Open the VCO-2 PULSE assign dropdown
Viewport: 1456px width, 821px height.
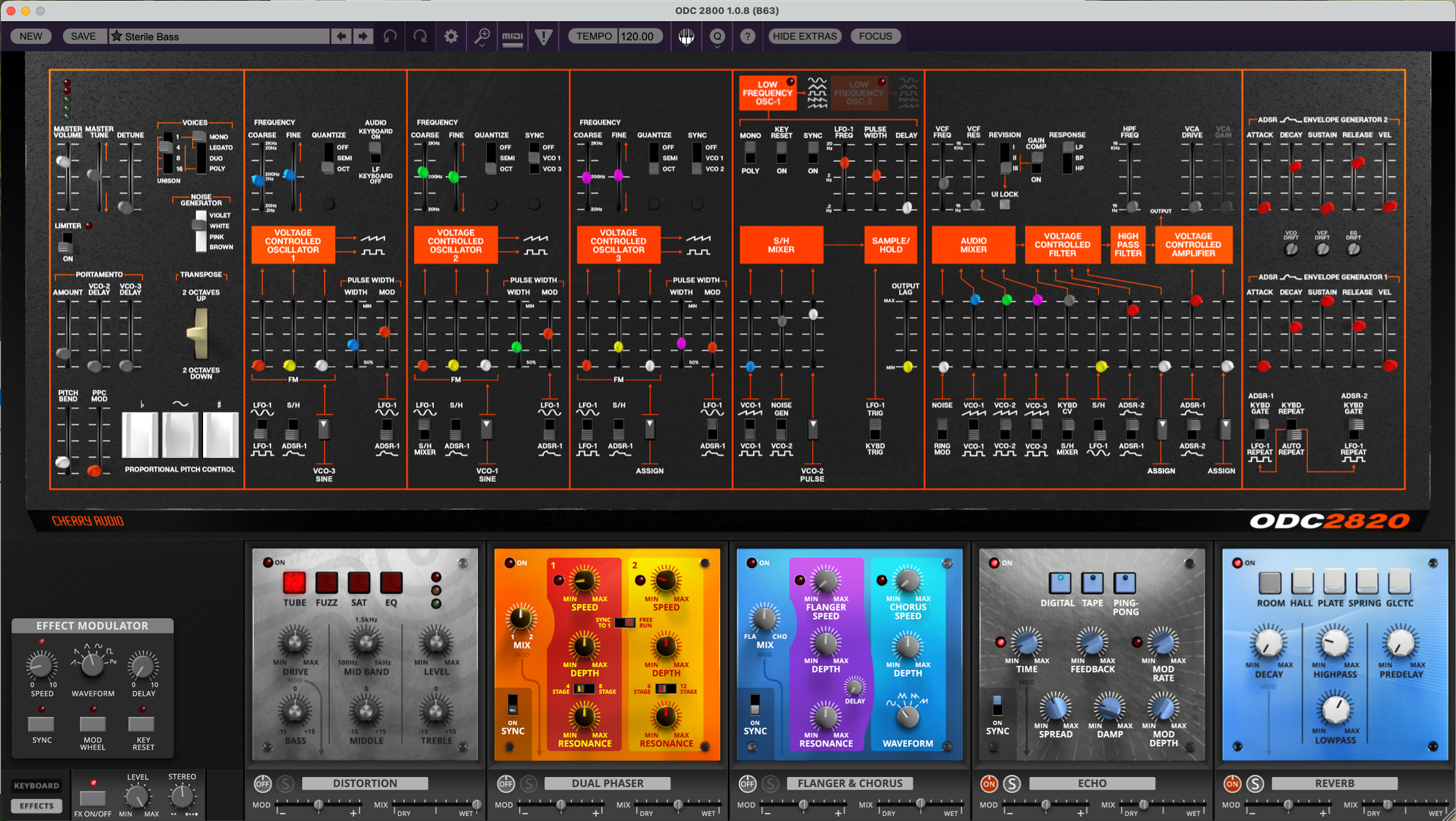[812, 427]
